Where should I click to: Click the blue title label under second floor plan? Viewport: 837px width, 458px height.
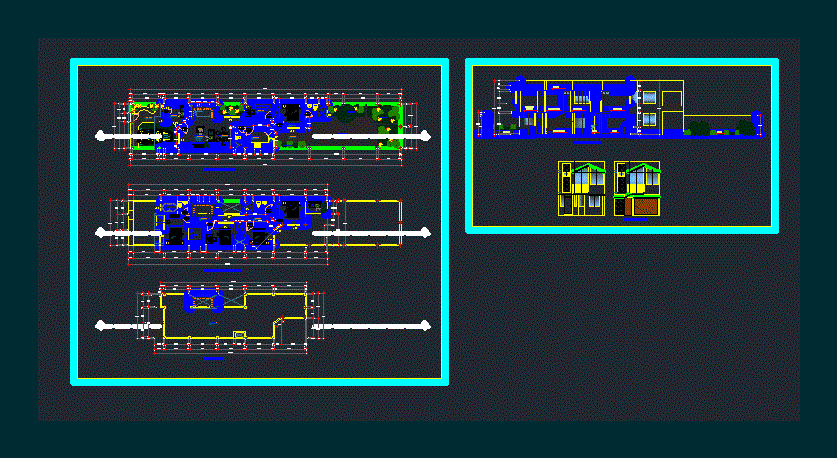pos(222,270)
